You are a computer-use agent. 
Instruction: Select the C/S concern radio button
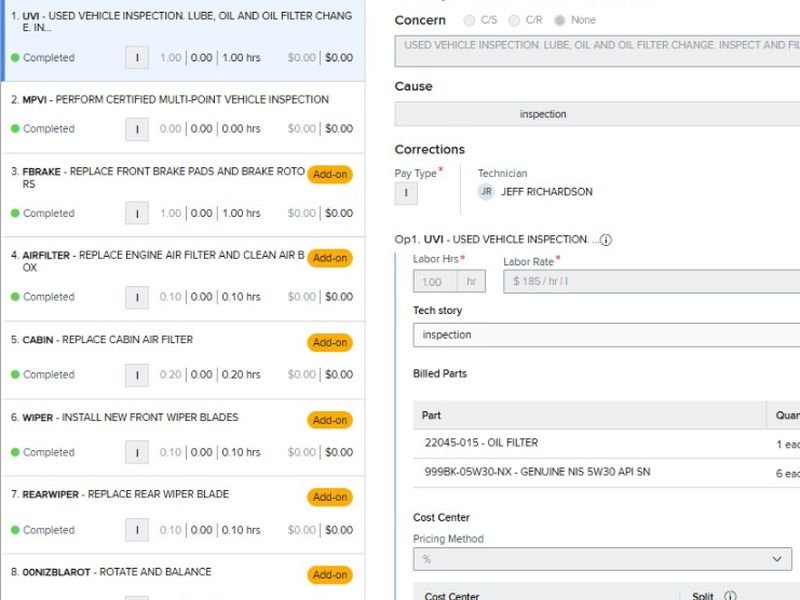pos(470,21)
